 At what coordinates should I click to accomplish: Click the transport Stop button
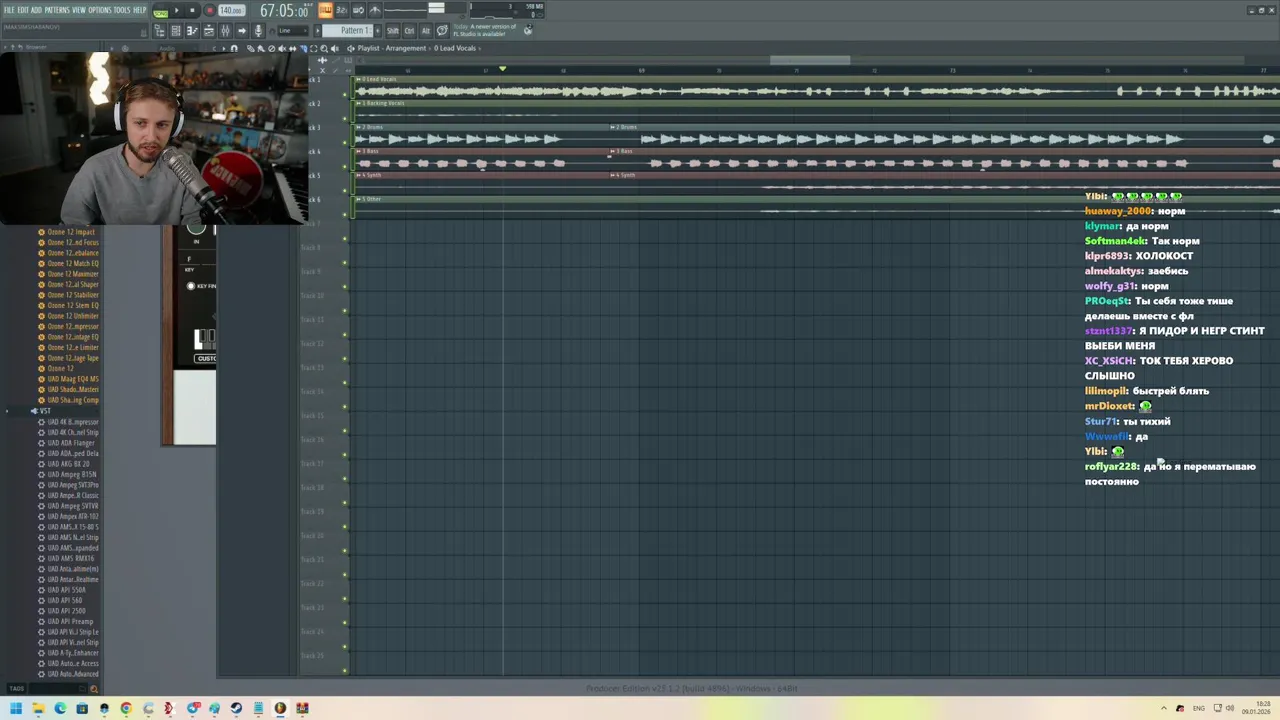click(192, 10)
